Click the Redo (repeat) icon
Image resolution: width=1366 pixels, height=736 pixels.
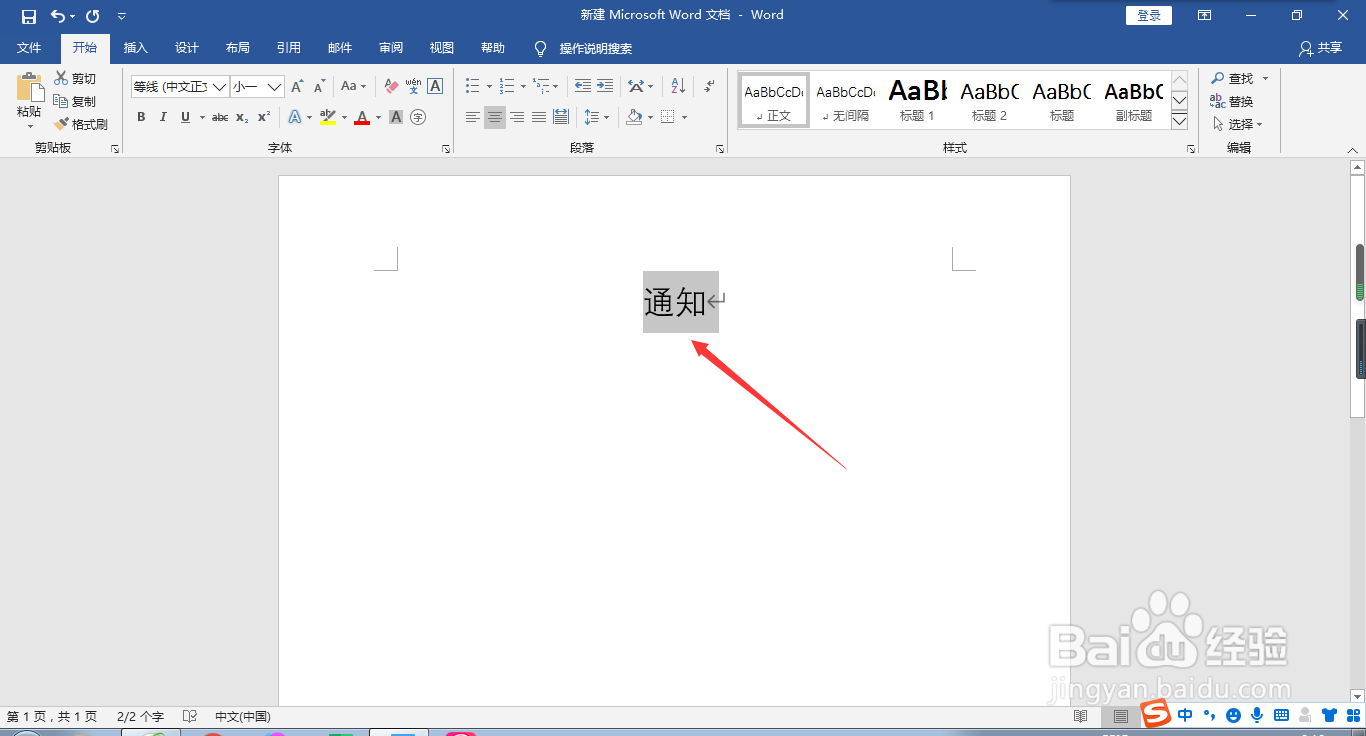pyautogui.click(x=93, y=16)
